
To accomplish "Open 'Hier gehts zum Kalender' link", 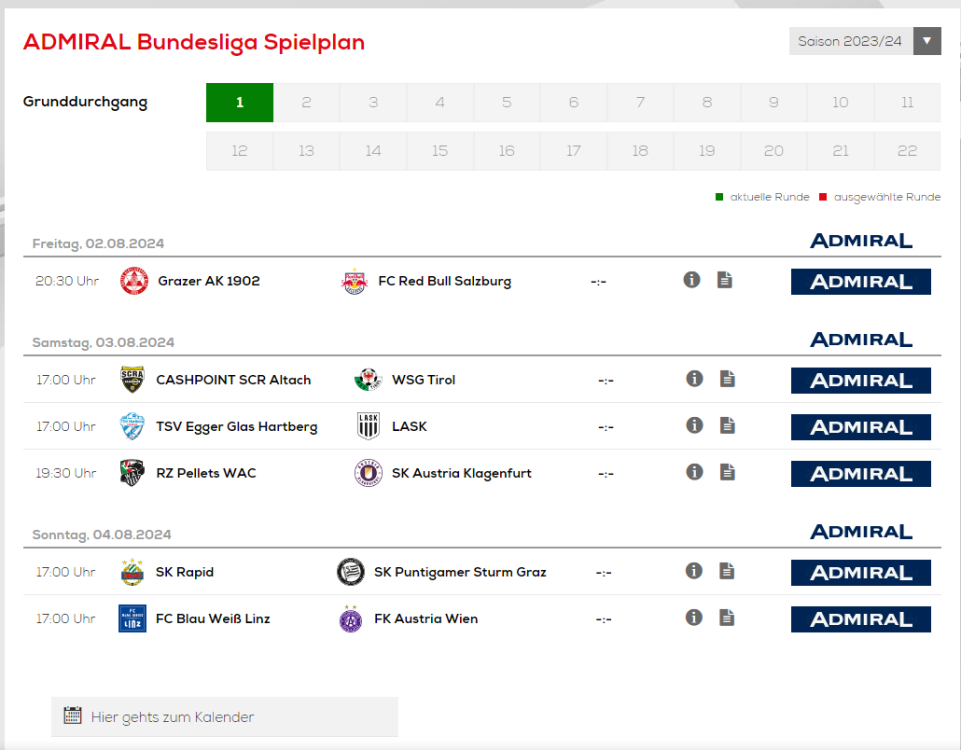I will [172, 717].
